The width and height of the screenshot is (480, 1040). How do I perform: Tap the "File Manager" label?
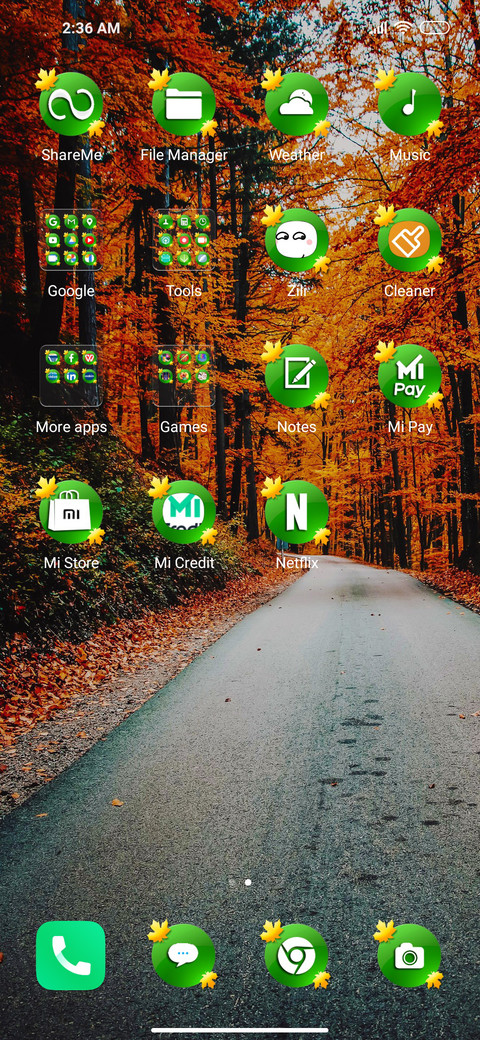click(184, 155)
